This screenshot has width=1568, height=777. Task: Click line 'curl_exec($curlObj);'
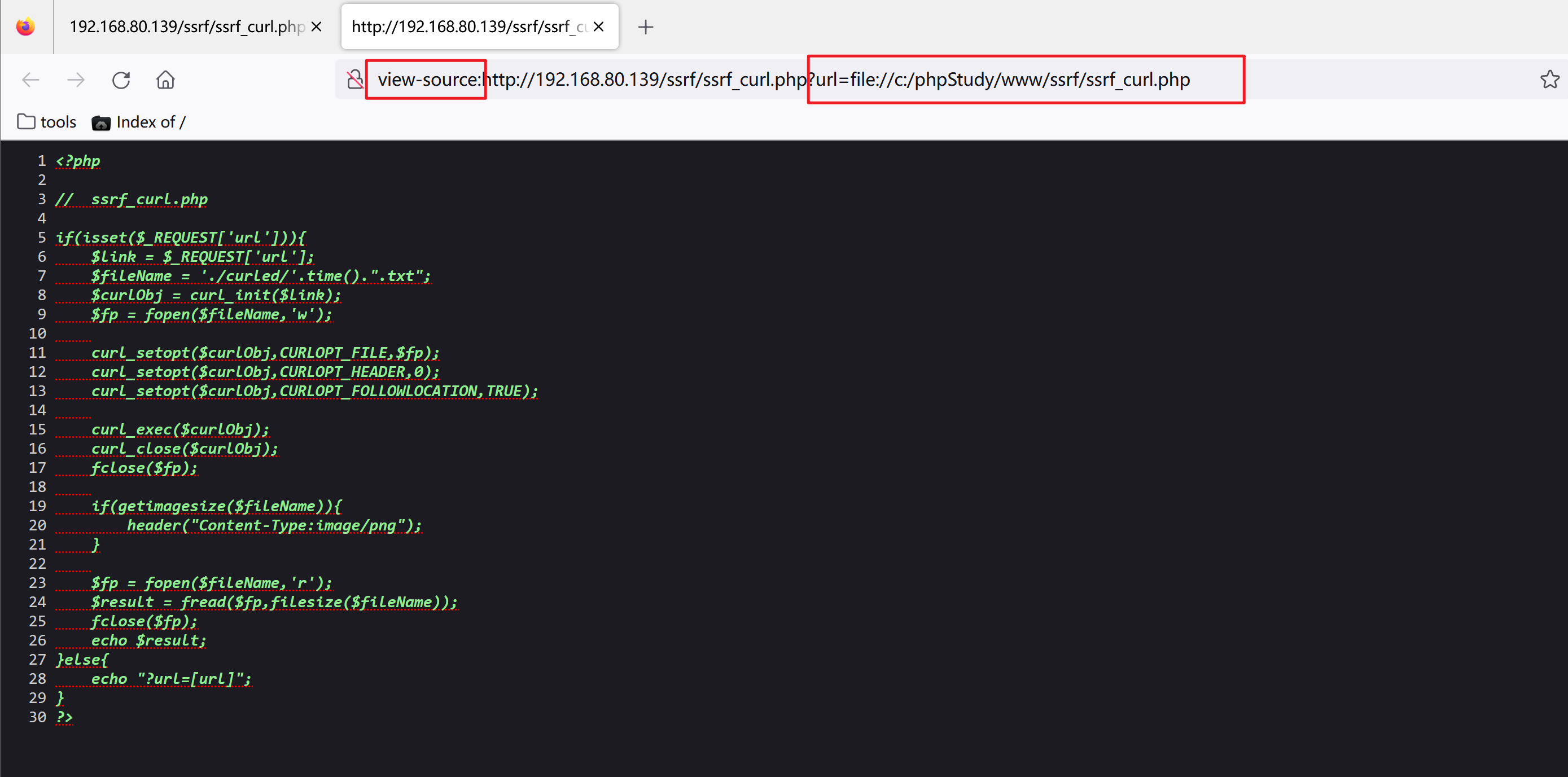[x=179, y=429]
